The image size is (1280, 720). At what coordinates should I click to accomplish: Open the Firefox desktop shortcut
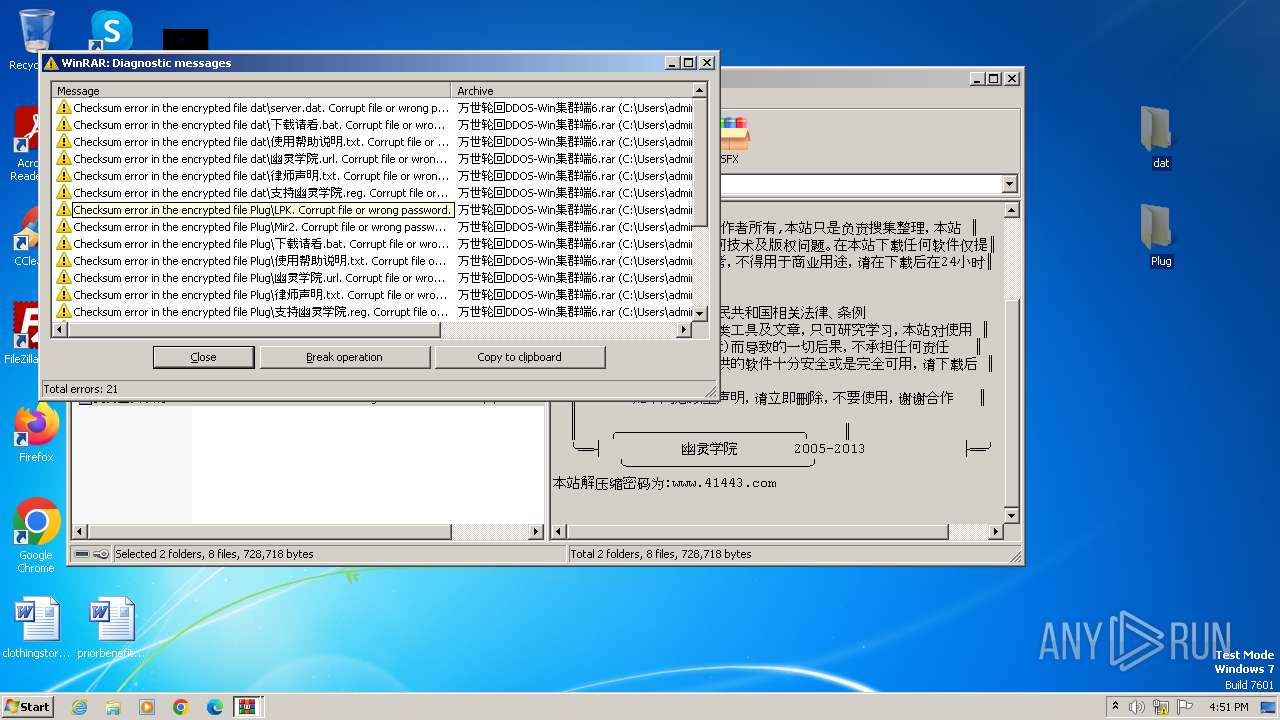(36, 433)
